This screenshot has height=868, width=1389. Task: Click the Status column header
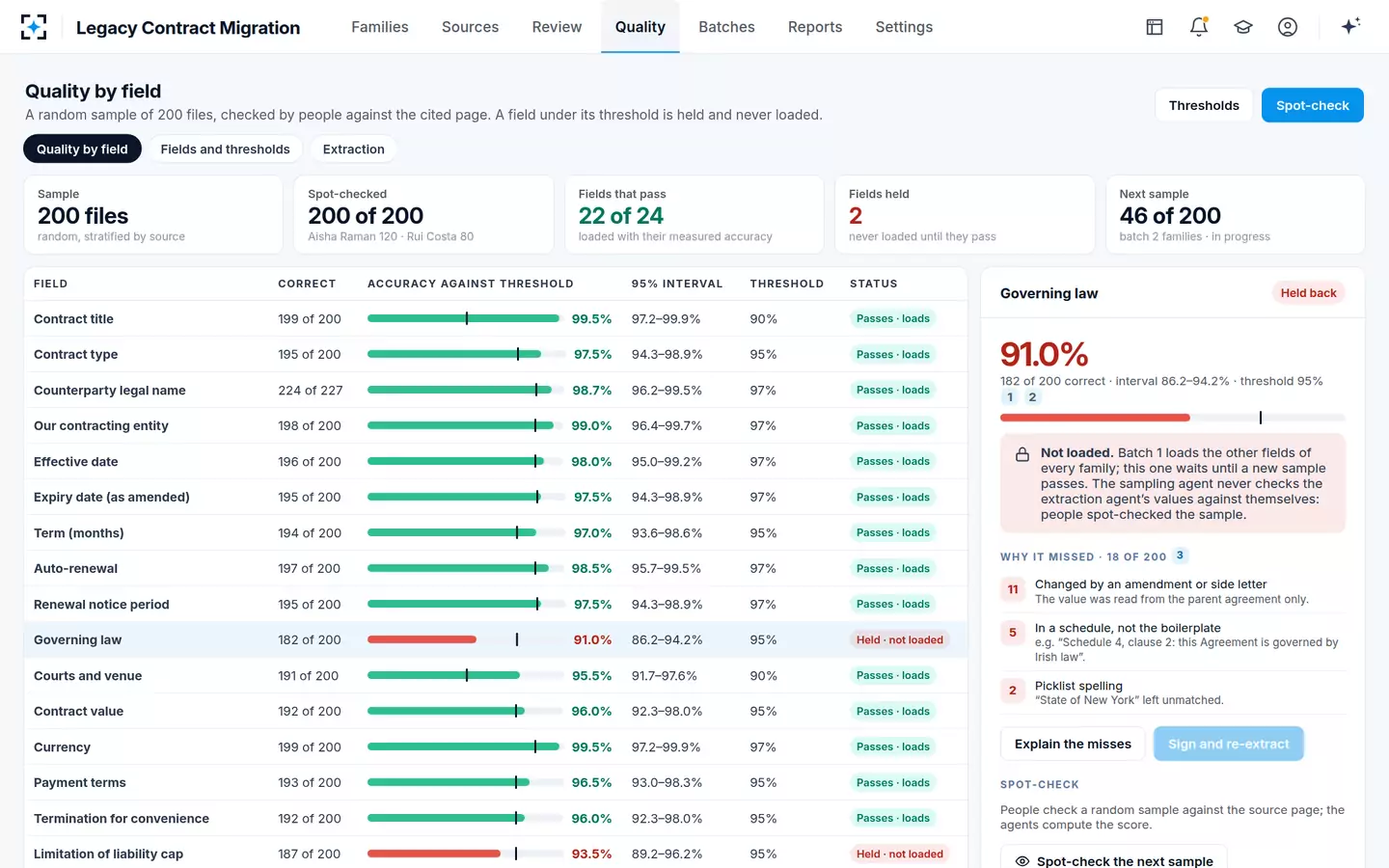tap(874, 284)
